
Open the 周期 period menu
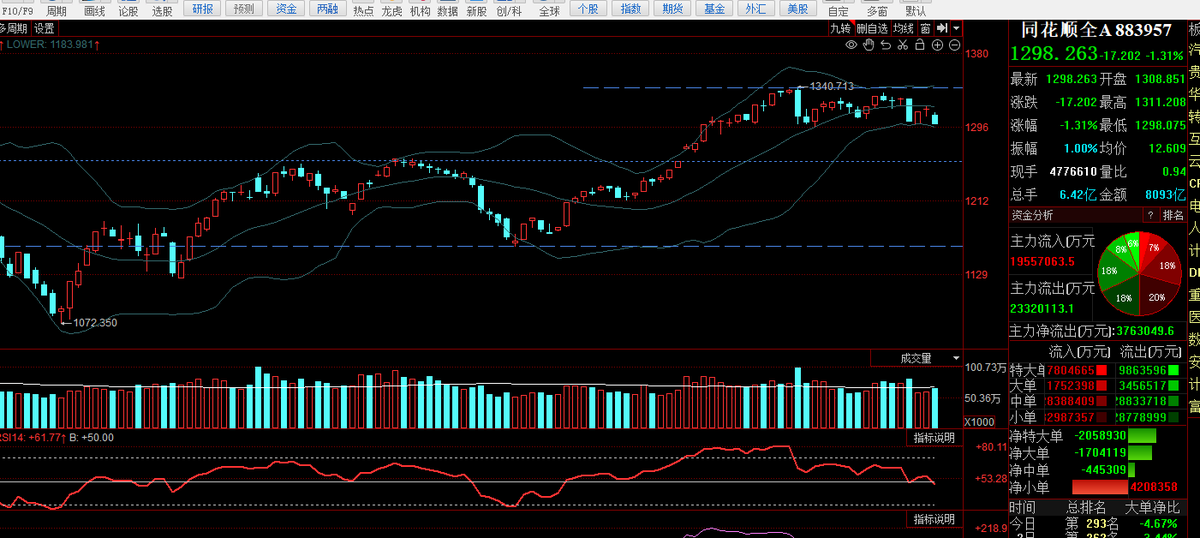[58, 11]
